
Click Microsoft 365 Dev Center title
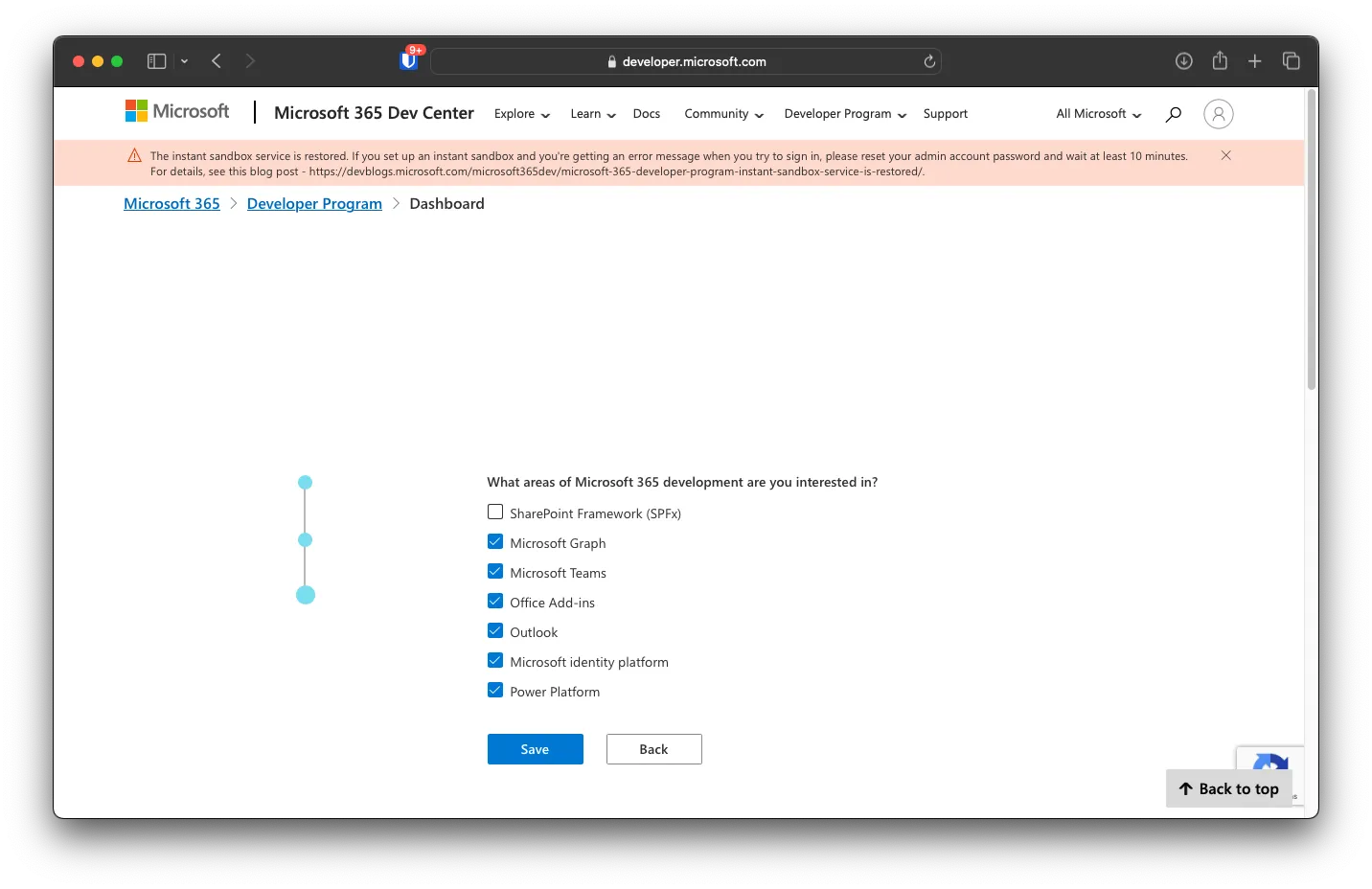point(374,113)
